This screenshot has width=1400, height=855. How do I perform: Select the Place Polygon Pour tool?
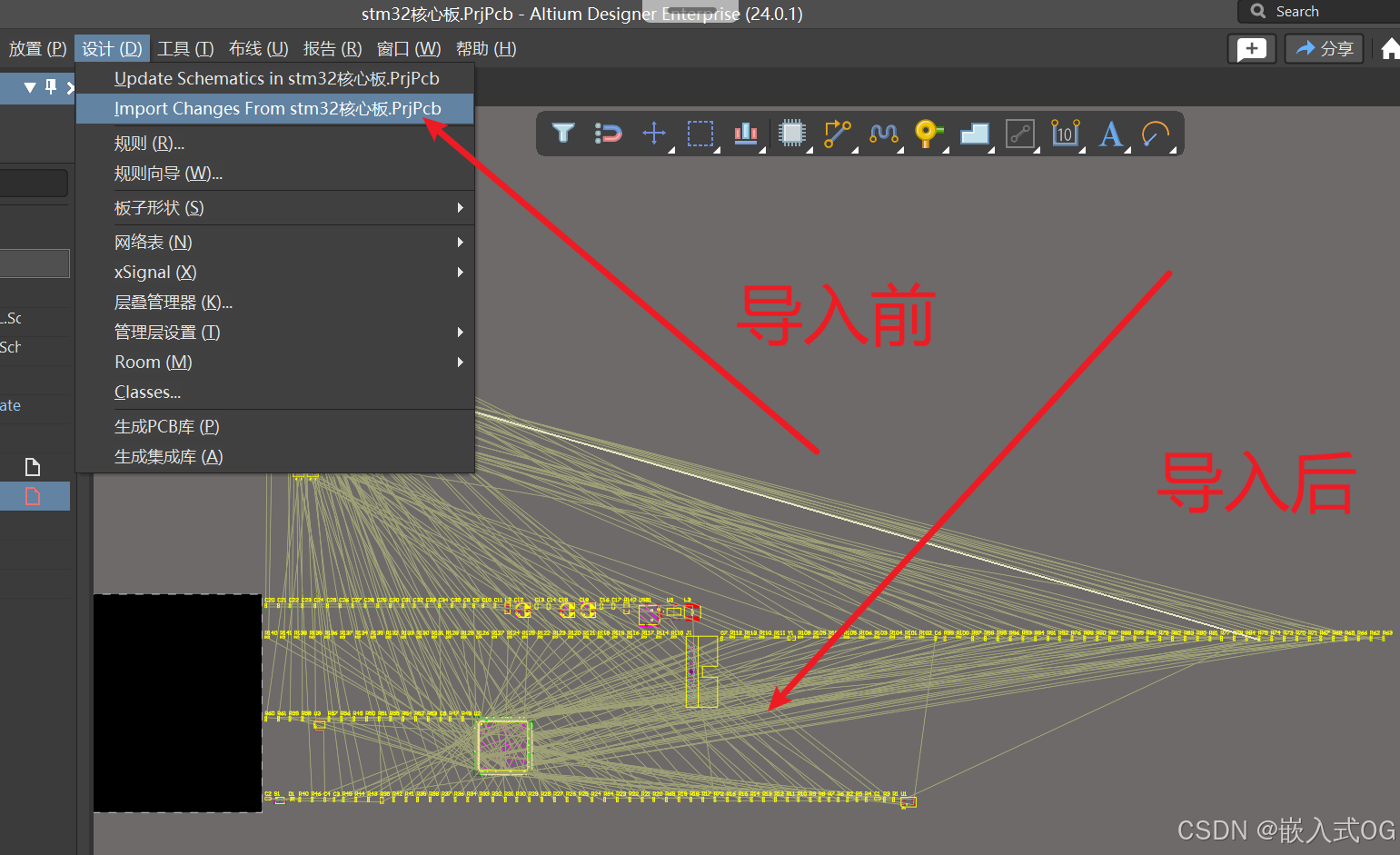[974, 134]
